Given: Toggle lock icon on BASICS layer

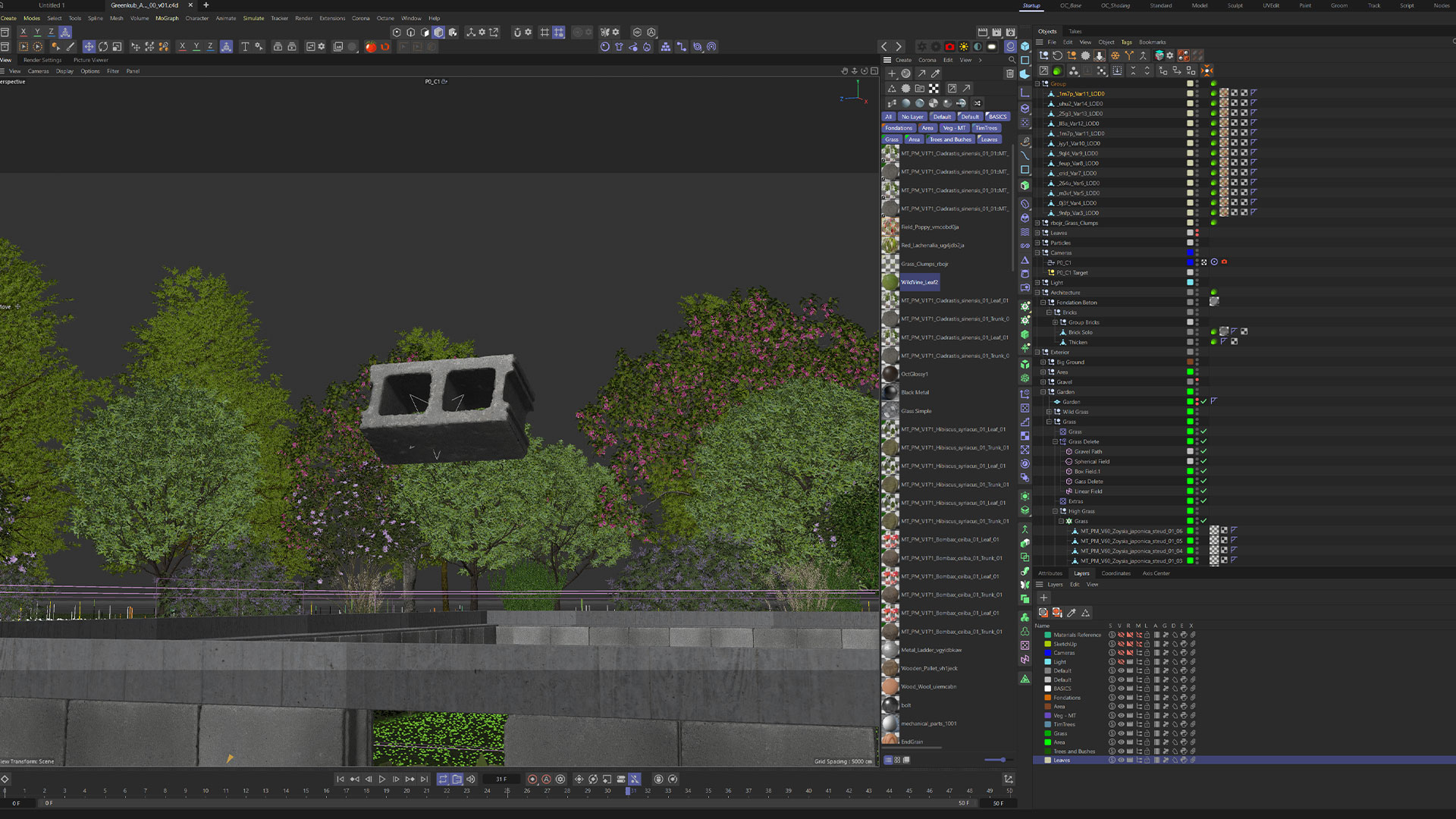Looking at the screenshot, I should (x=1147, y=689).
